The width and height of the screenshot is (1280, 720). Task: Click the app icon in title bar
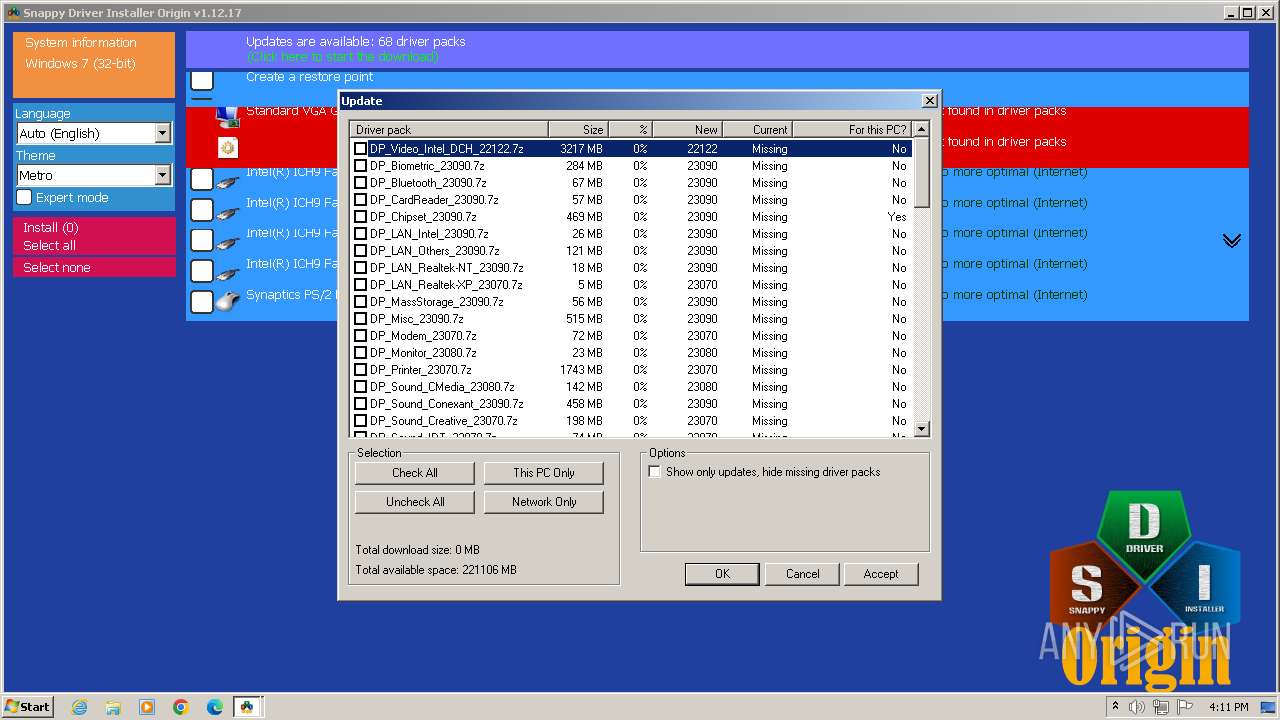coord(13,13)
